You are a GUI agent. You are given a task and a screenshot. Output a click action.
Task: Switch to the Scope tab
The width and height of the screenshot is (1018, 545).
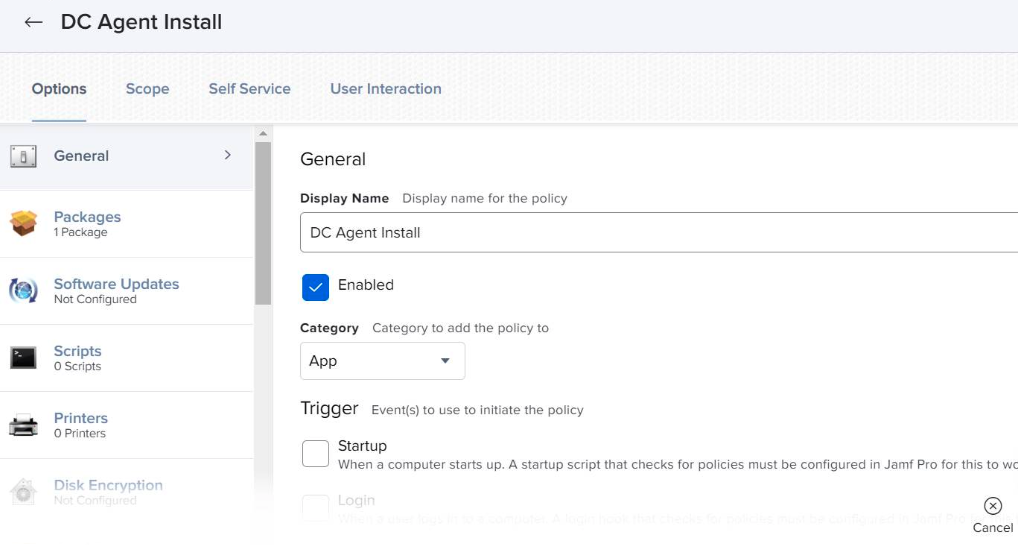147,89
